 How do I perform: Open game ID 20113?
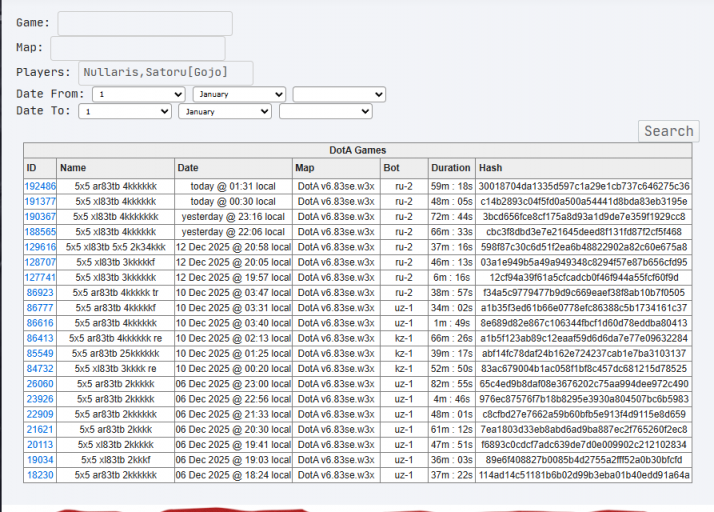(x=40, y=445)
